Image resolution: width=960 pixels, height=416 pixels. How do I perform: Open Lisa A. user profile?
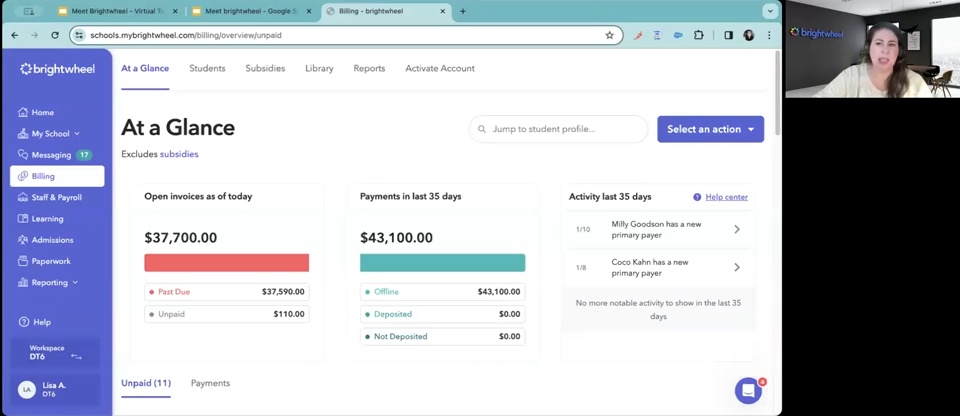(55, 389)
